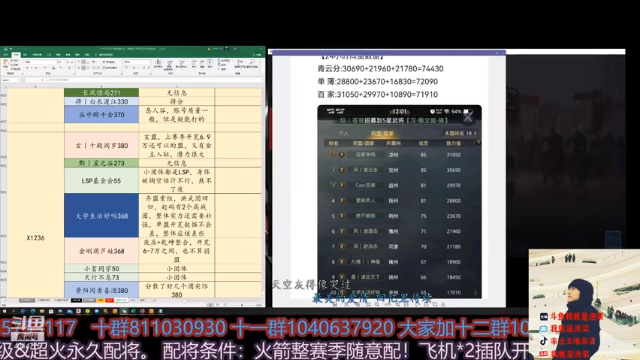Select the 开始 Home ribbon tab
Image resolution: width=640 pixels, height=360 pixels.
tap(16, 55)
